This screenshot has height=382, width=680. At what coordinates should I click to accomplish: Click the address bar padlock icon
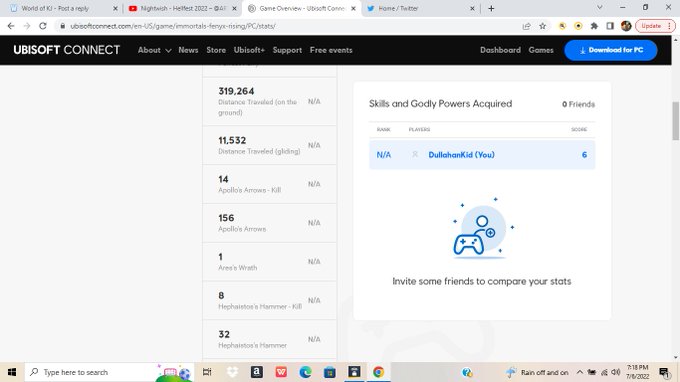pyautogui.click(x=63, y=26)
